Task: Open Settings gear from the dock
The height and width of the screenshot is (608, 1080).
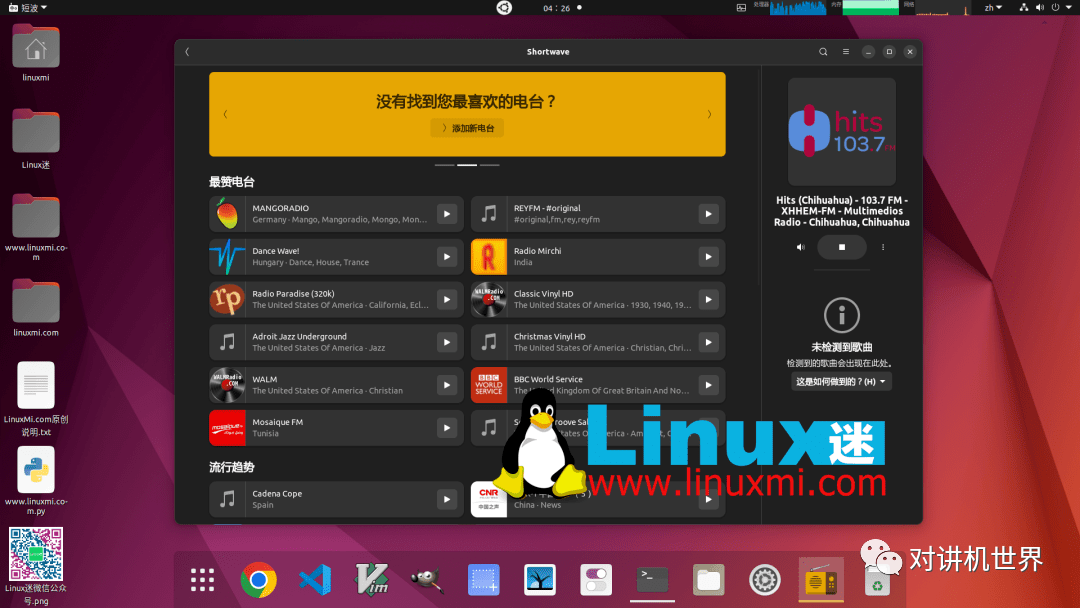Action: [765, 580]
